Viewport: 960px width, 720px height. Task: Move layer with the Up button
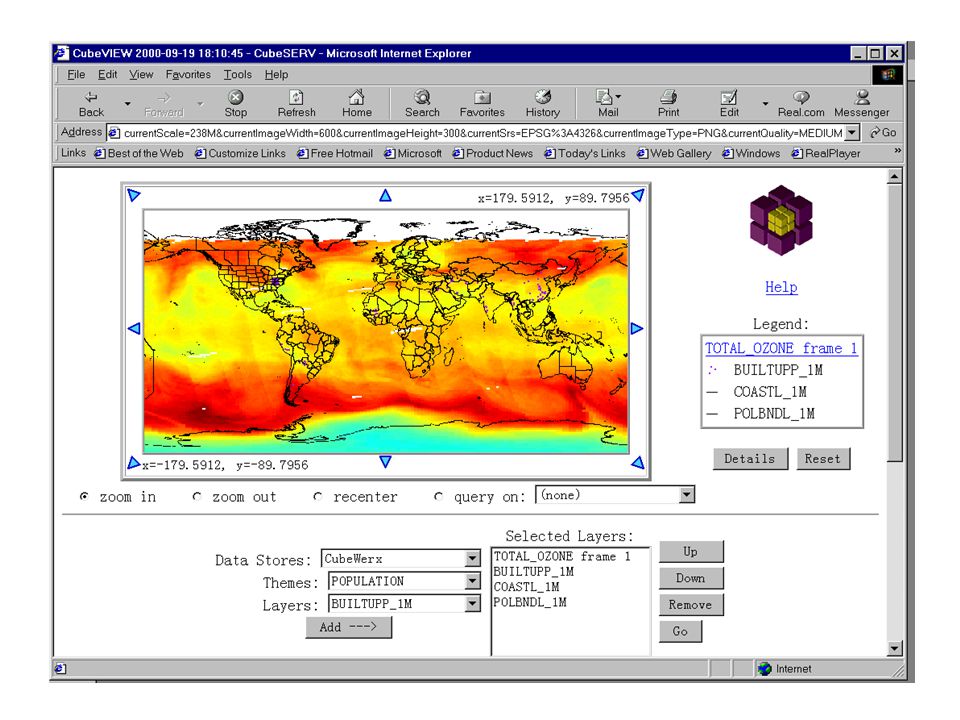coord(691,551)
